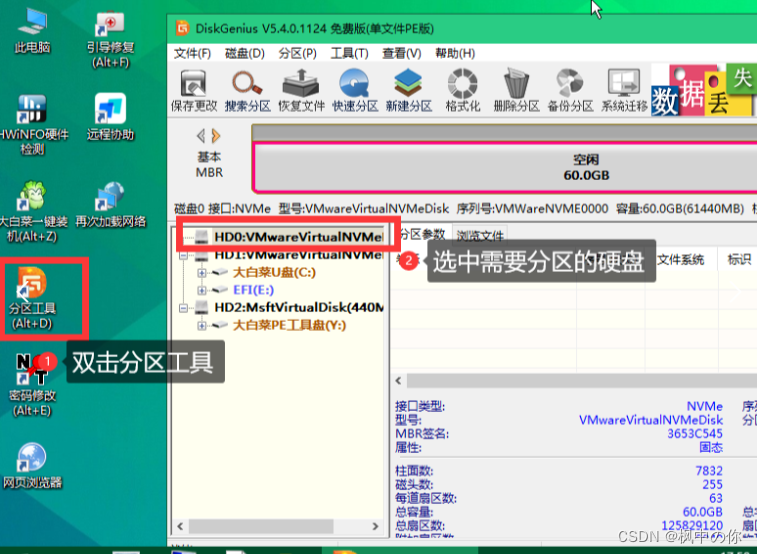Select 大白菜PE工具盘(Y:) partition
The image size is (757, 554).
point(289,325)
